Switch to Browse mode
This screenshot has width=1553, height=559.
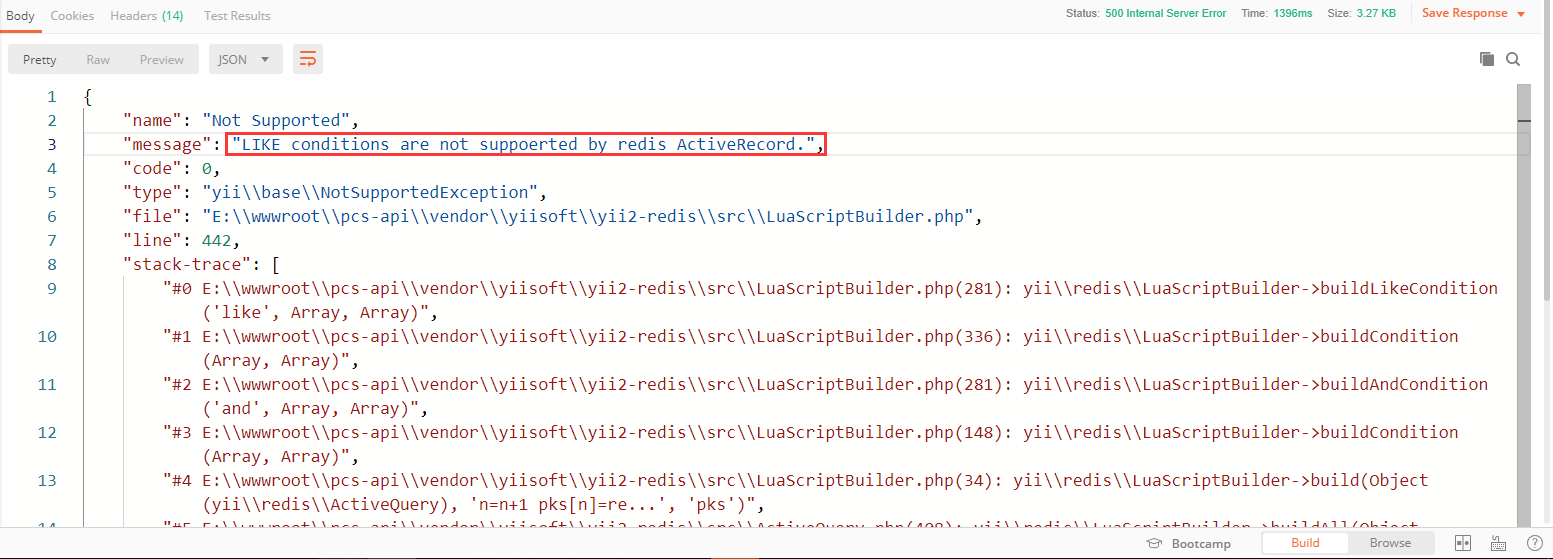point(1390,543)
